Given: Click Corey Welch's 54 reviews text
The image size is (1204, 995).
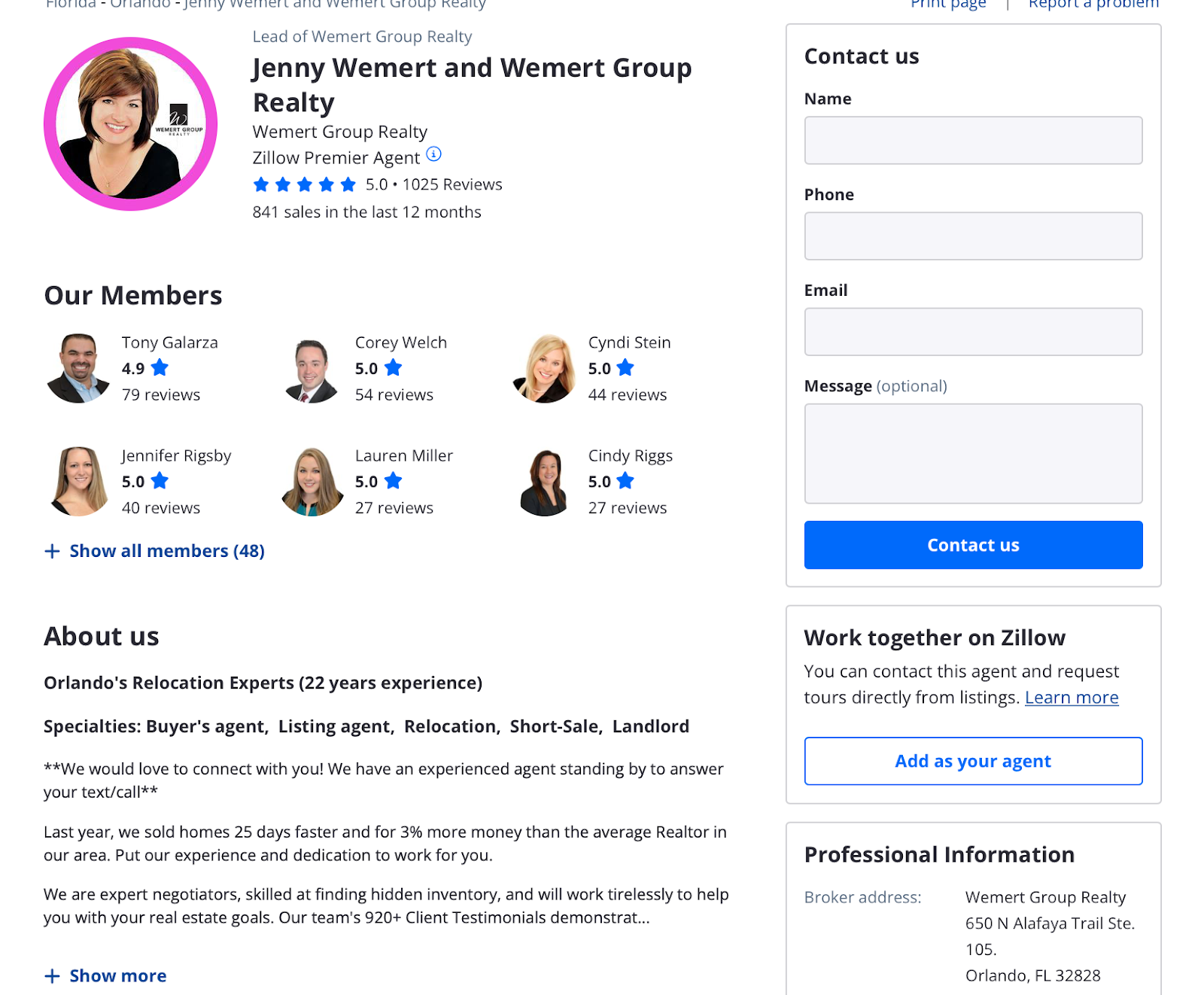Looking at the screenshot, I should pyautogui.click(x=394, y=394).
